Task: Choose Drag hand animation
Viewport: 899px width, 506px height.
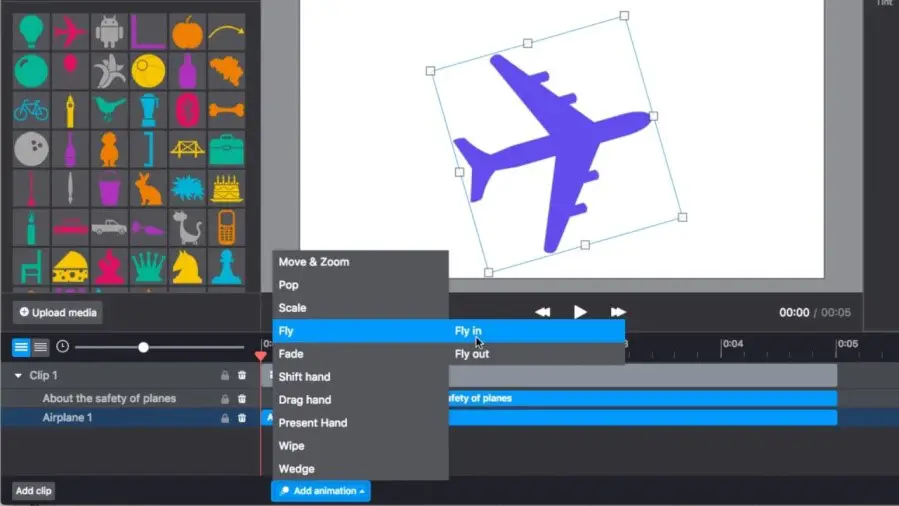Action: 360,399
